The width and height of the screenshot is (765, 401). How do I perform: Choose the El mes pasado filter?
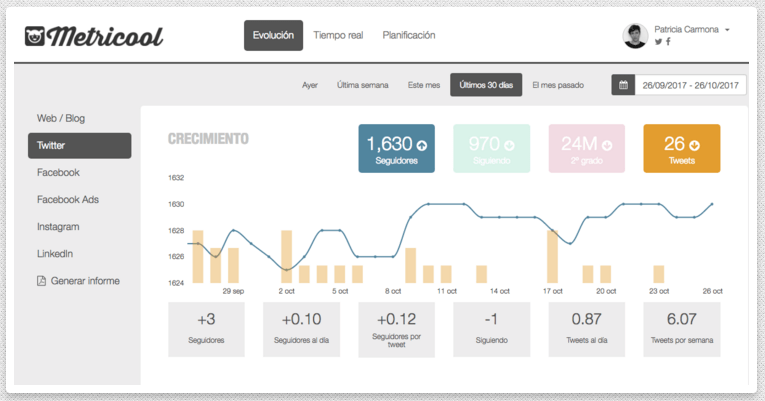point(558,85)
